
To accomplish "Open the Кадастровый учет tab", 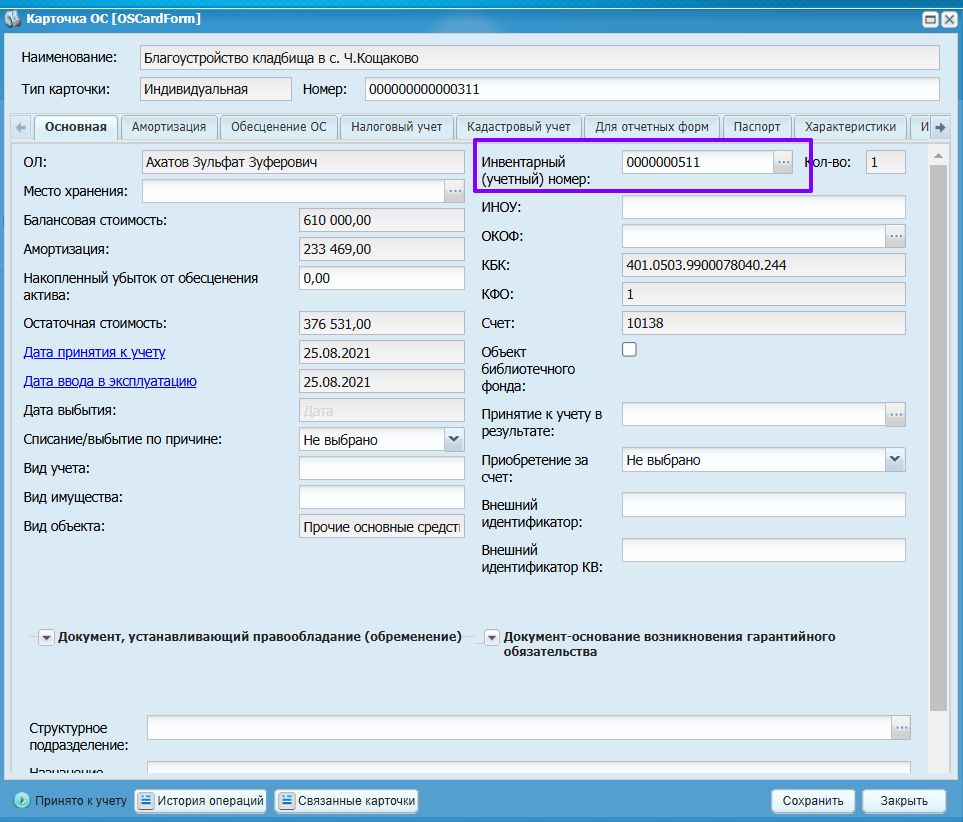I will [519, 127].
